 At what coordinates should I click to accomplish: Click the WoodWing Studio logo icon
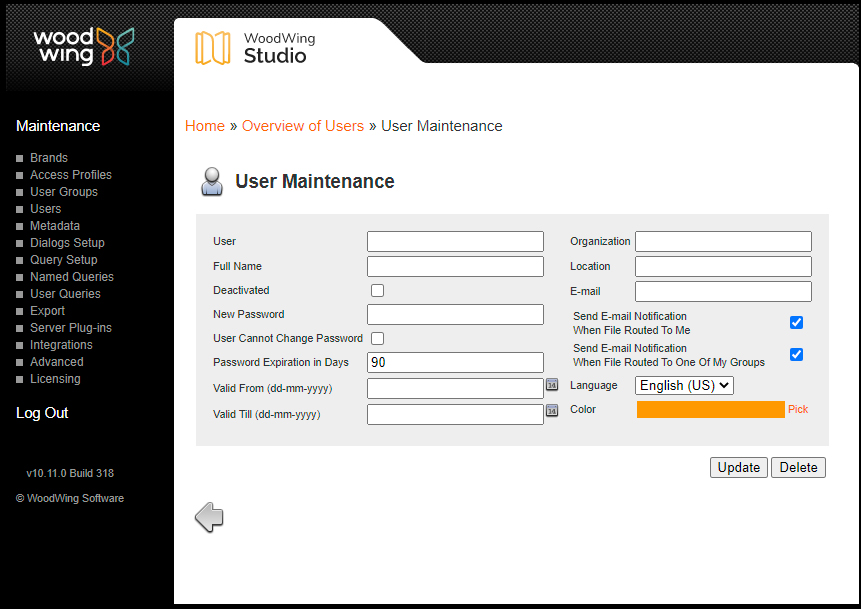213,48
